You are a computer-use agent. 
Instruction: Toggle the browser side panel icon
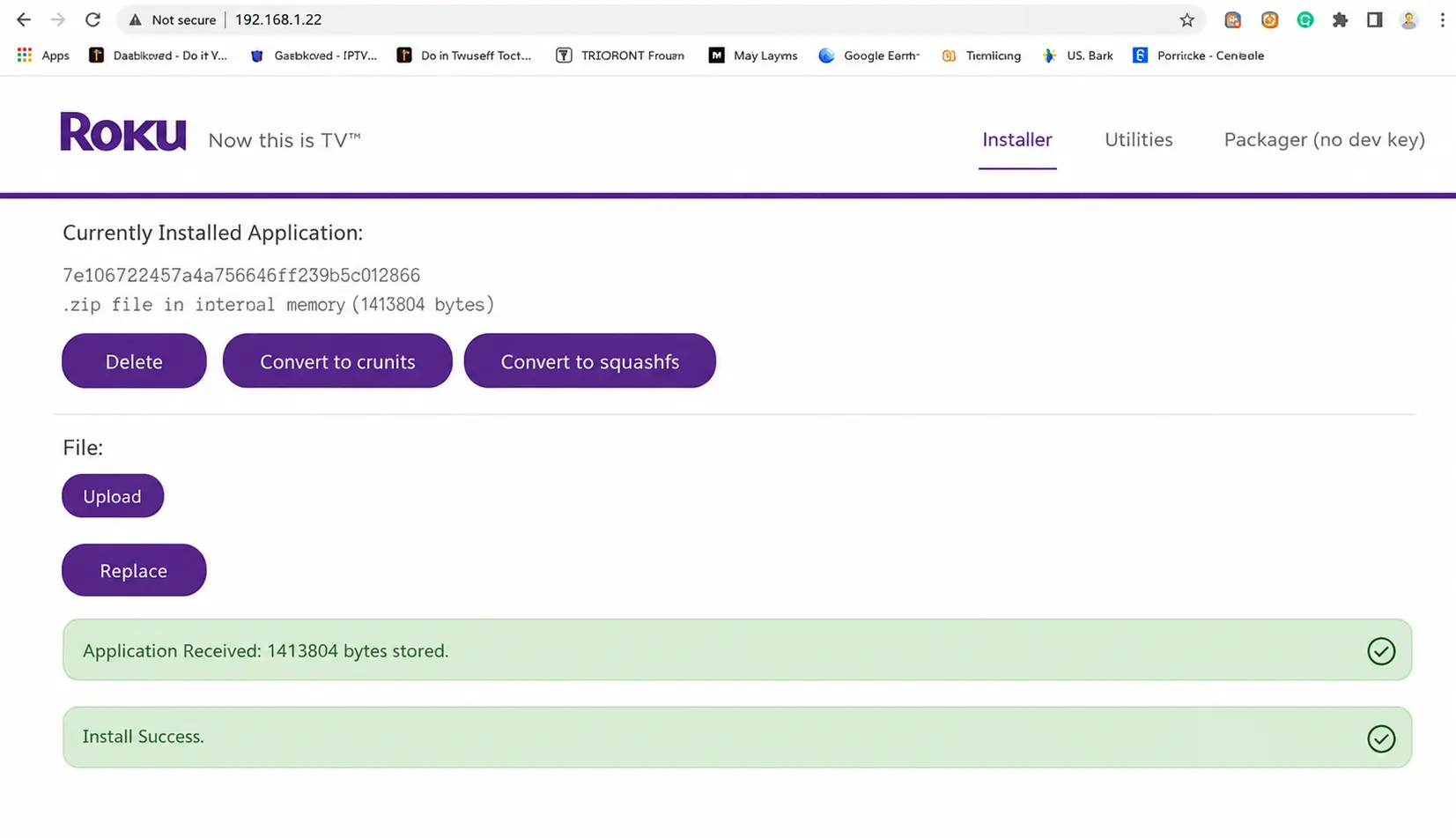pos(1374,19)
